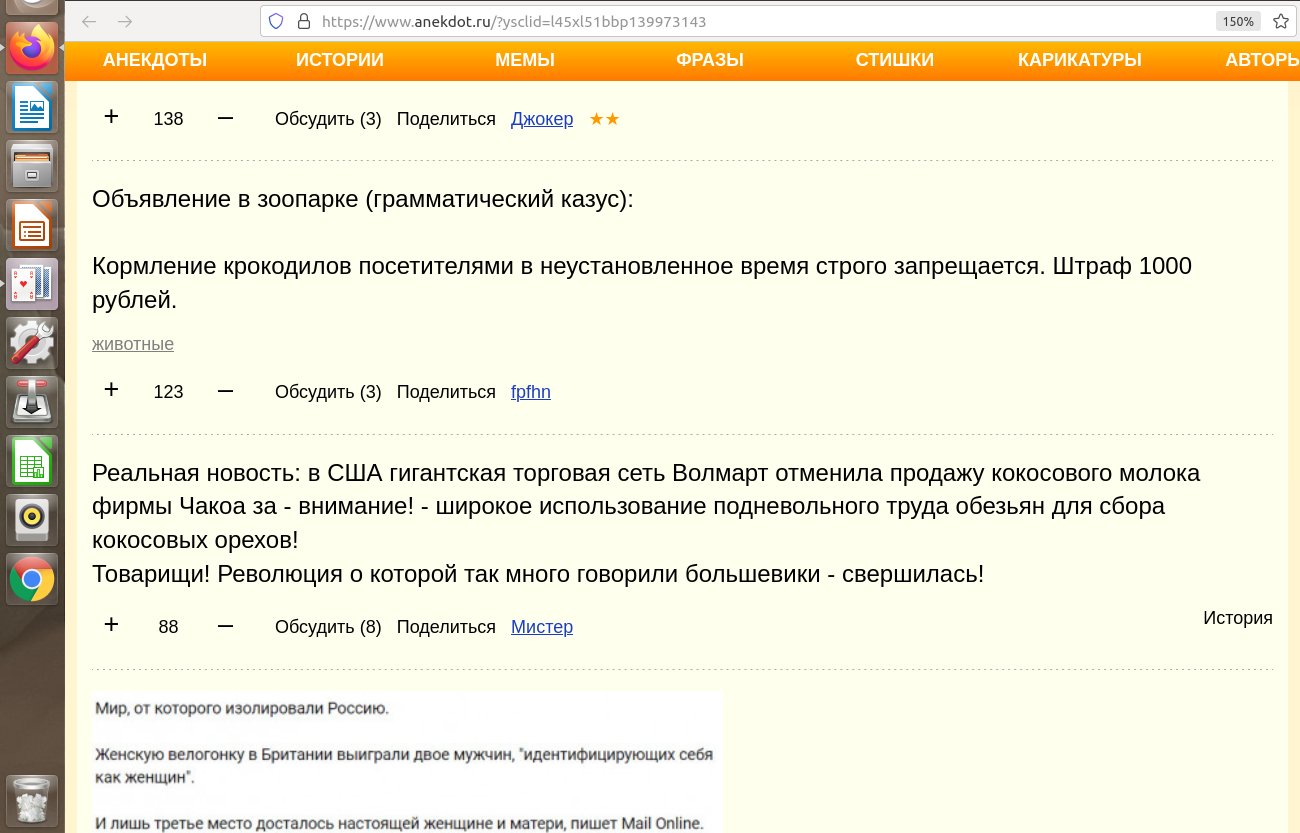Open Google Chrome from the dock
The width and height of the screenshot is (1300, 833).
coord(32,578)
